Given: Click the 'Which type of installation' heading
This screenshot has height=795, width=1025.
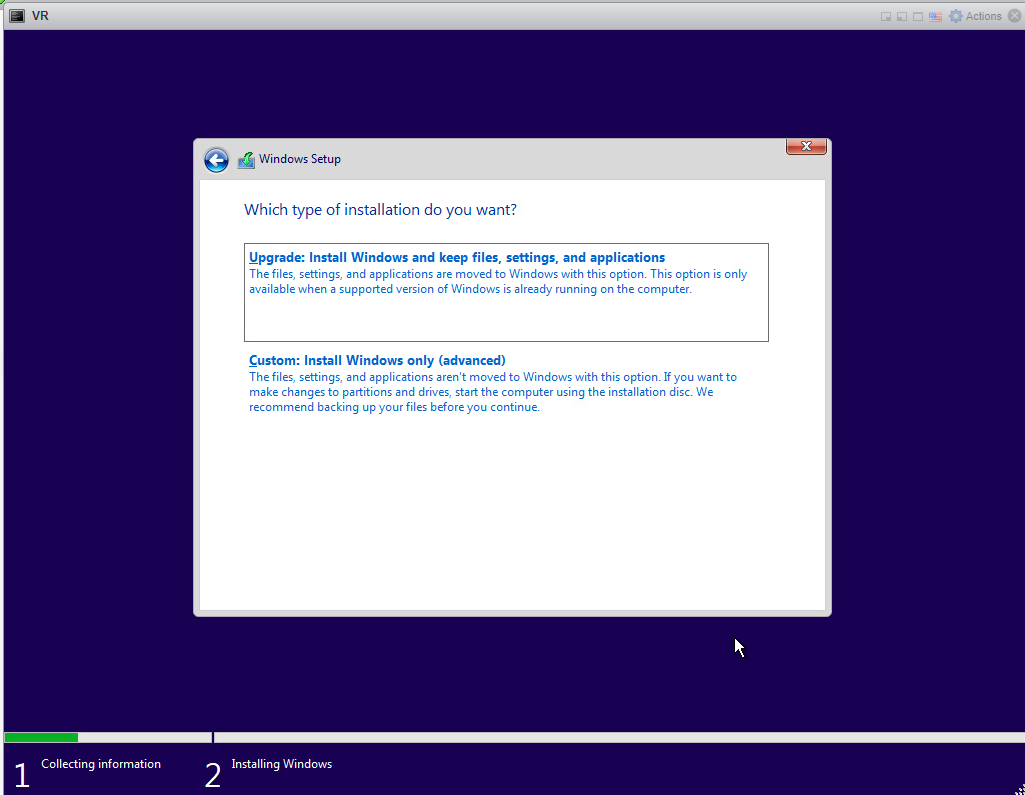Looking at the screenshot, I should (x=380, y=210).
